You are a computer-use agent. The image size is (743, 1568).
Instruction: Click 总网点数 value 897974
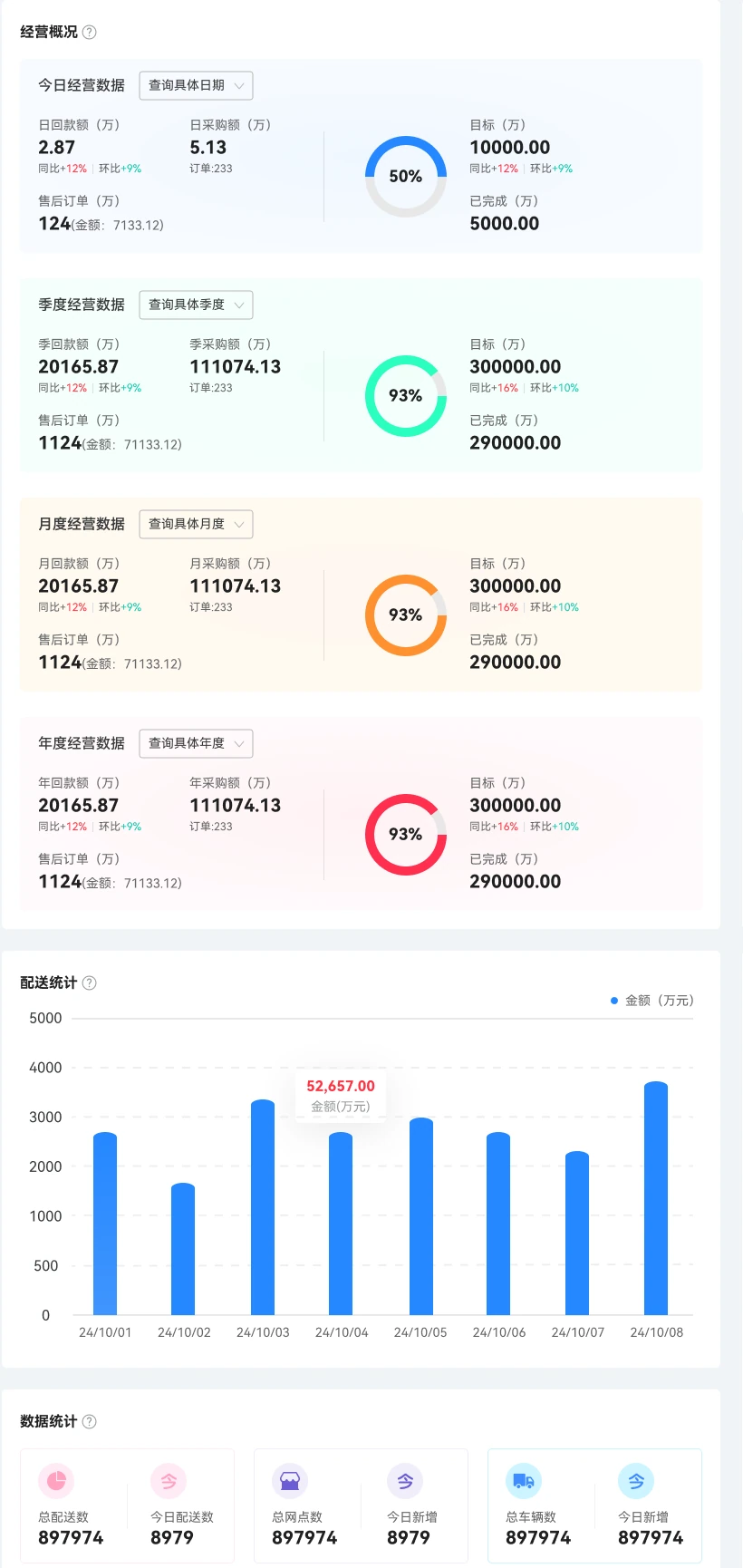[304, 1538]
